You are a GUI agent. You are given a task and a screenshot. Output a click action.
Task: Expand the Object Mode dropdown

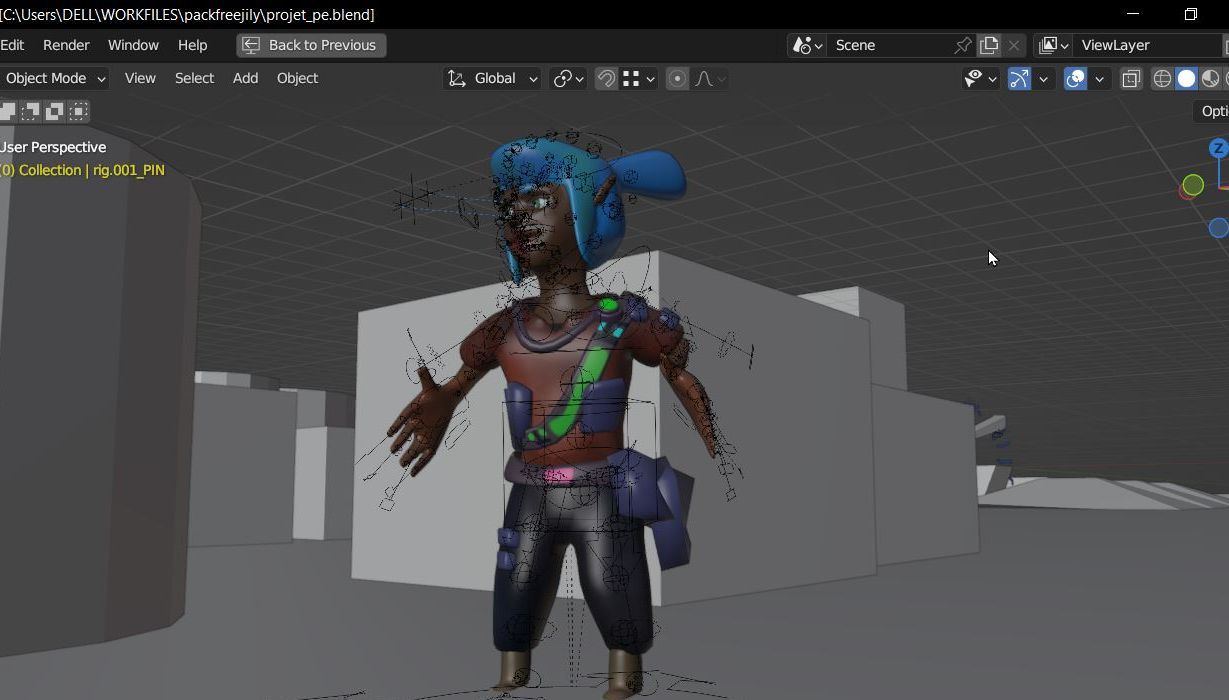(x=54, y=78)
